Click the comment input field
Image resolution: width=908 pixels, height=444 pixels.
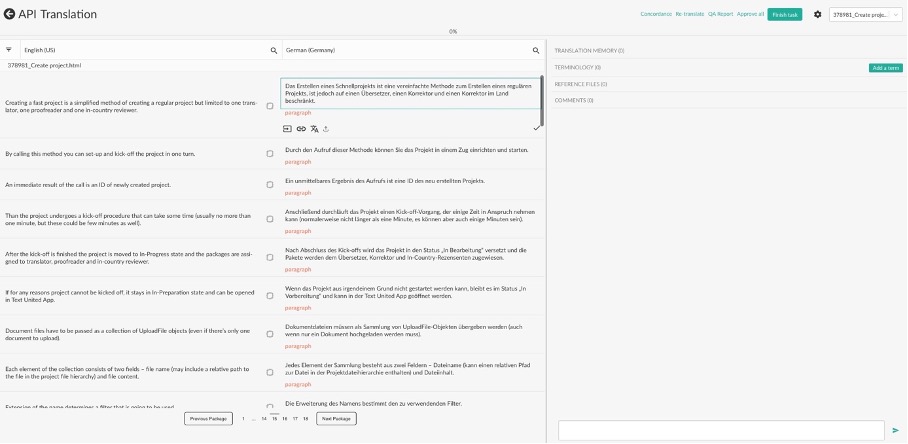click(721, 430)
